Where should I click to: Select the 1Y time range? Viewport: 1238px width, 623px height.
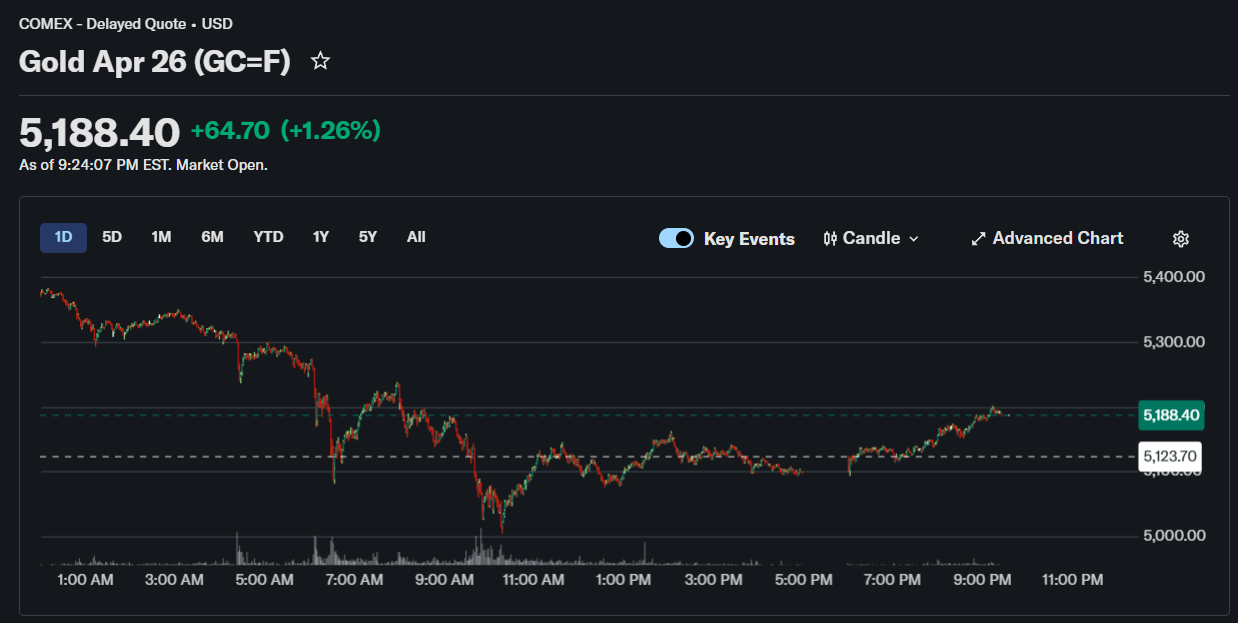[x=320, y=237]
